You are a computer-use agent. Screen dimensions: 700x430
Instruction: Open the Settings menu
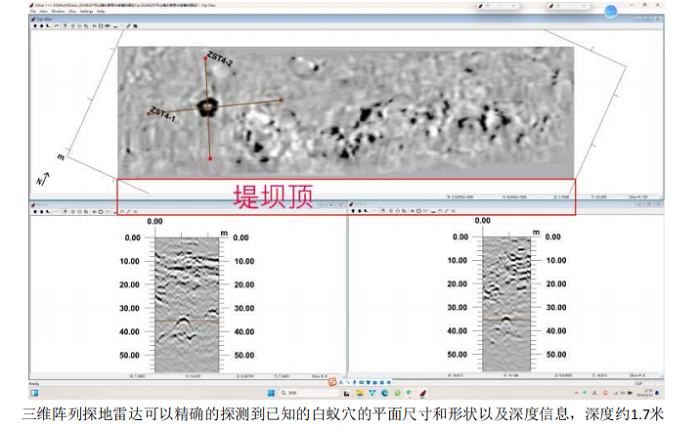tap(88, 11)
